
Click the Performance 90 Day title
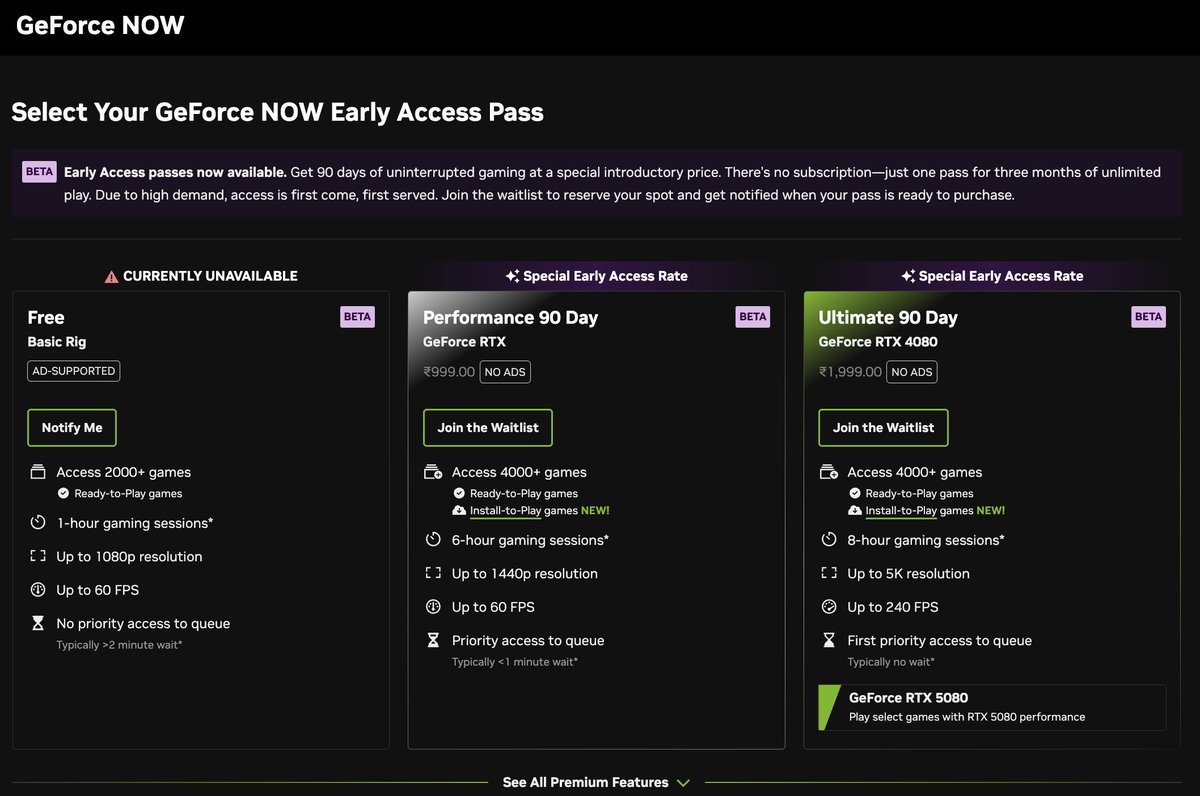click(510, 318)
